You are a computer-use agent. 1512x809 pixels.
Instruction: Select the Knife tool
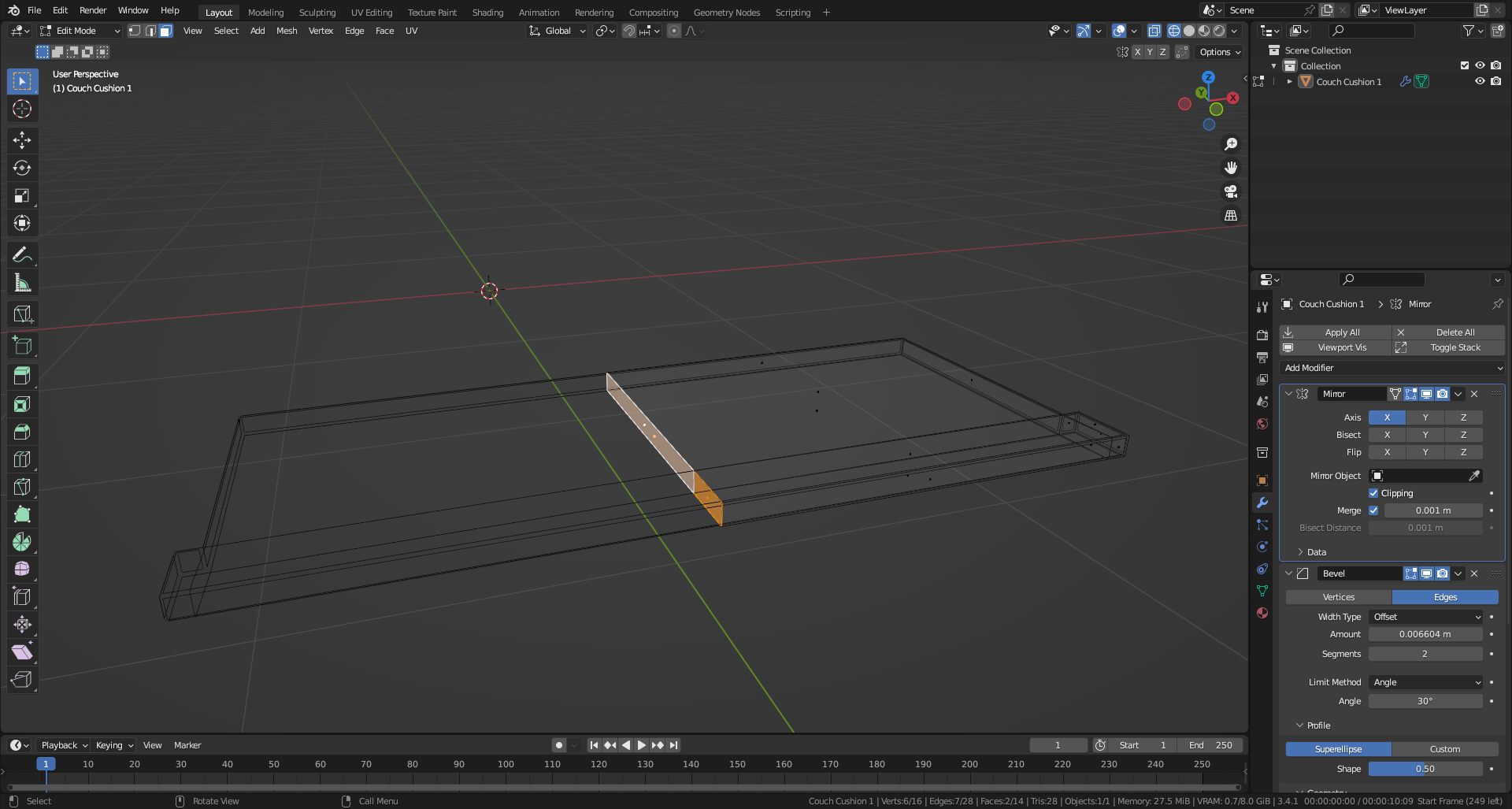22,487
